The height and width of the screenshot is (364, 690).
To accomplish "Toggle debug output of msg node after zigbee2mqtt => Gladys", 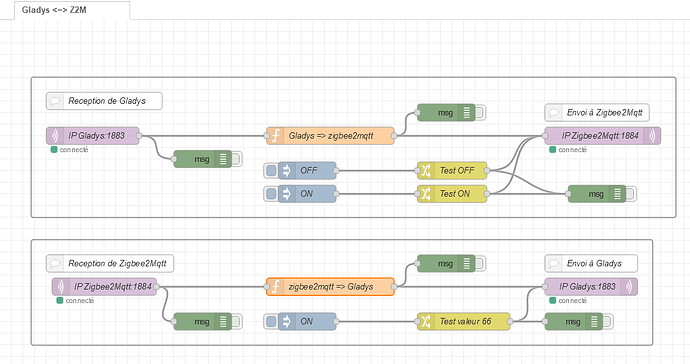I will 480,264.
